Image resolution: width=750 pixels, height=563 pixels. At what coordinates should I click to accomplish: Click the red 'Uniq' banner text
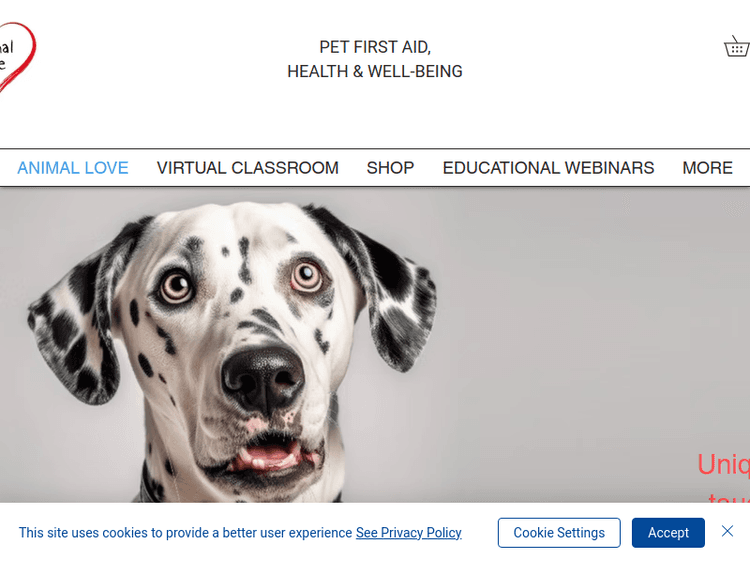(723, 464)
